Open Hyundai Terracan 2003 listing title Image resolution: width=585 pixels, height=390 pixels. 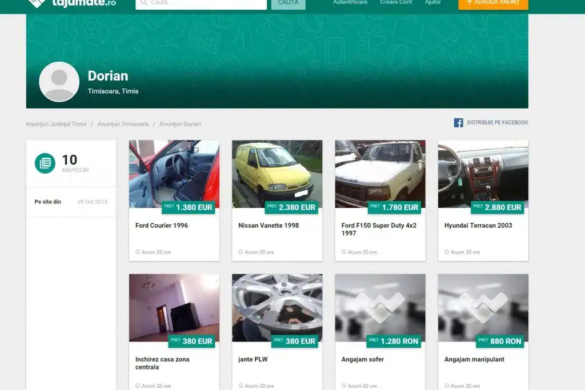478,225
